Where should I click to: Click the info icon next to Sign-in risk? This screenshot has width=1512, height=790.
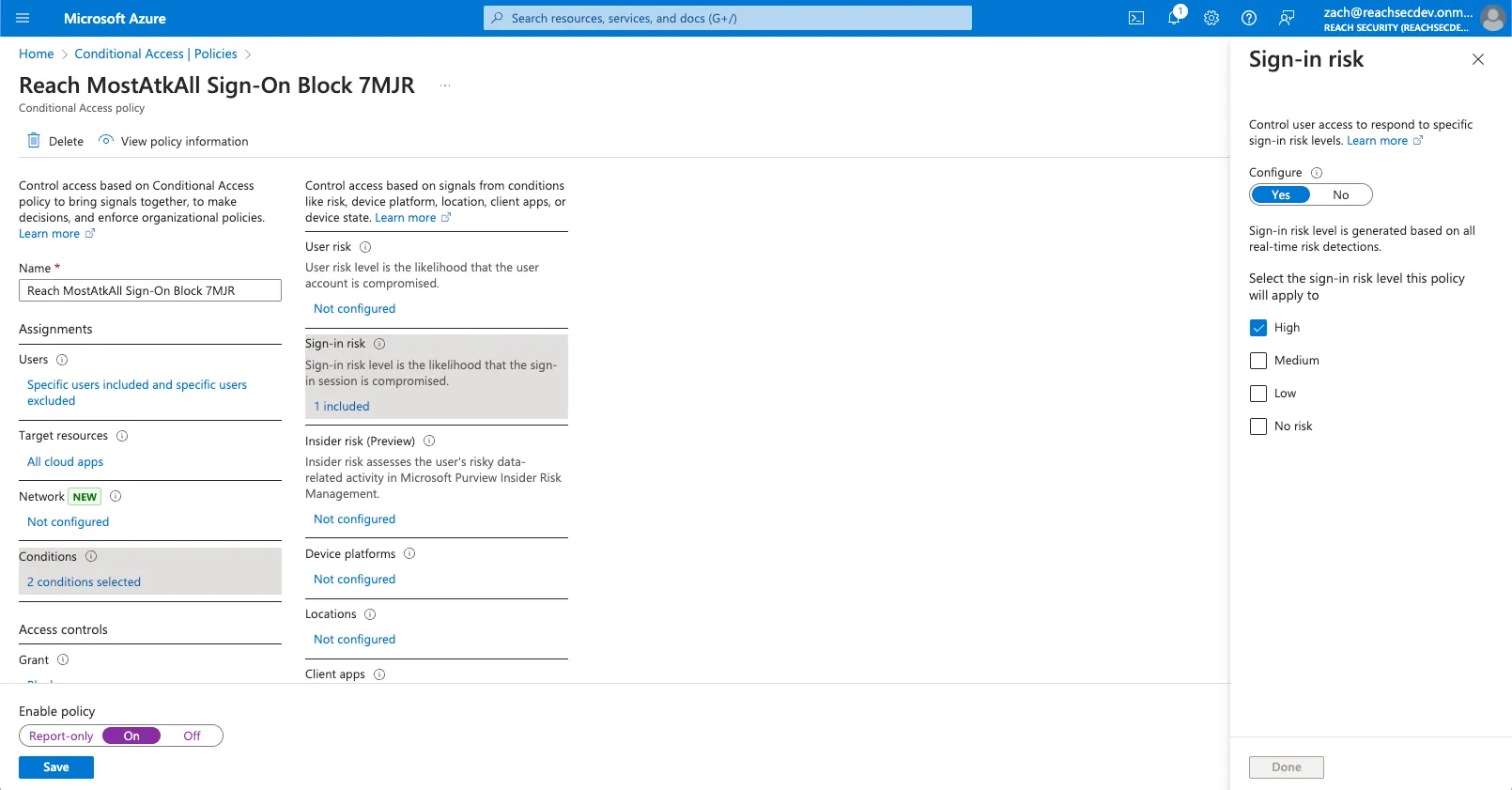point(379,344)
